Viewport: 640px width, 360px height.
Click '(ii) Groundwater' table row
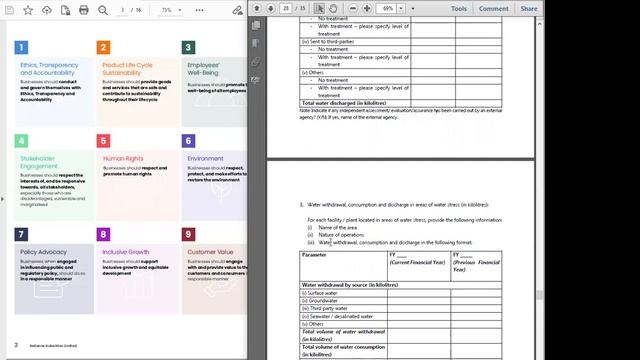click(x=400, y=301)
